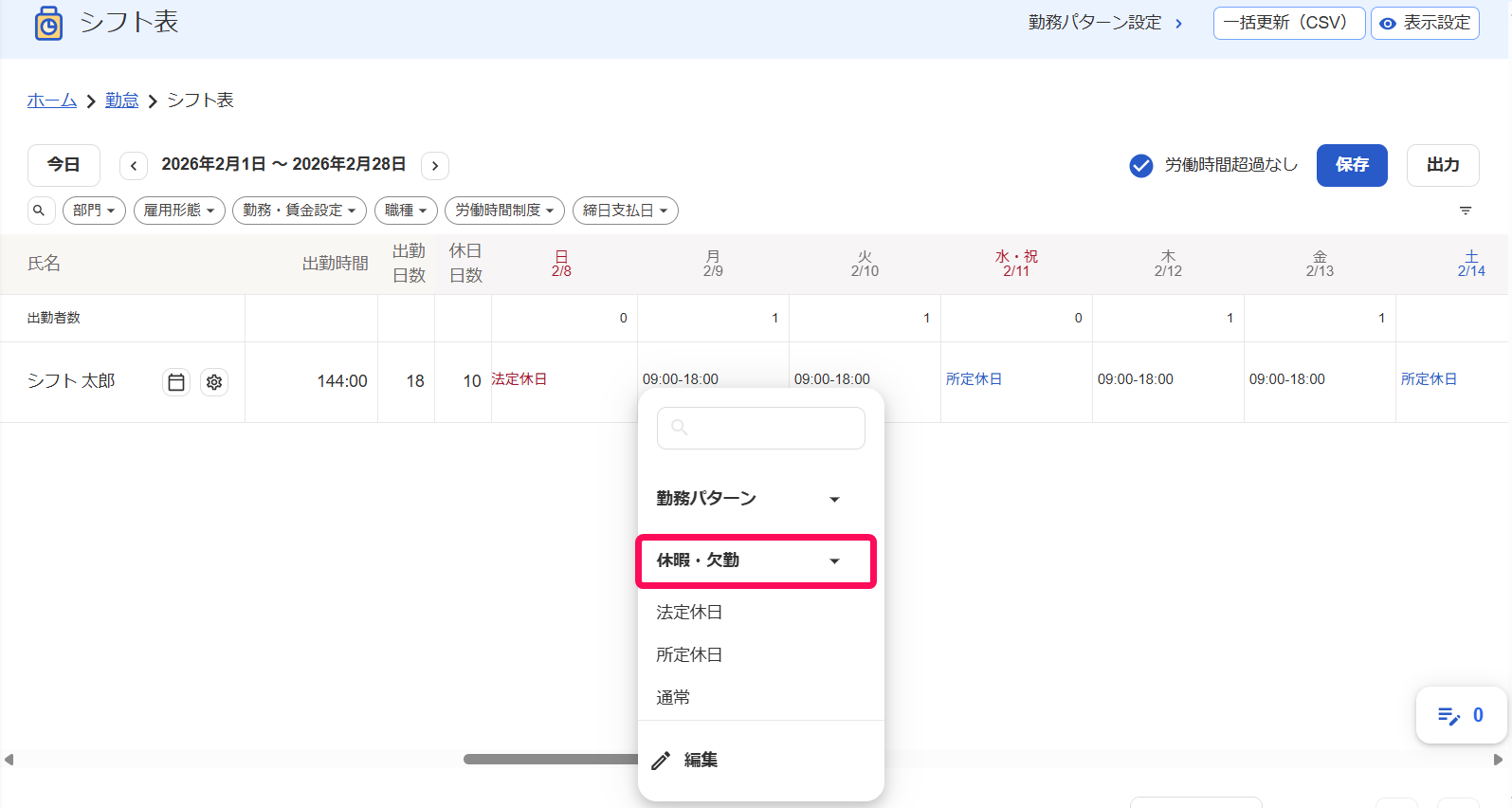Open the filter lines icon at right
Screen dimensions: 1512x808
(1466, 211)
